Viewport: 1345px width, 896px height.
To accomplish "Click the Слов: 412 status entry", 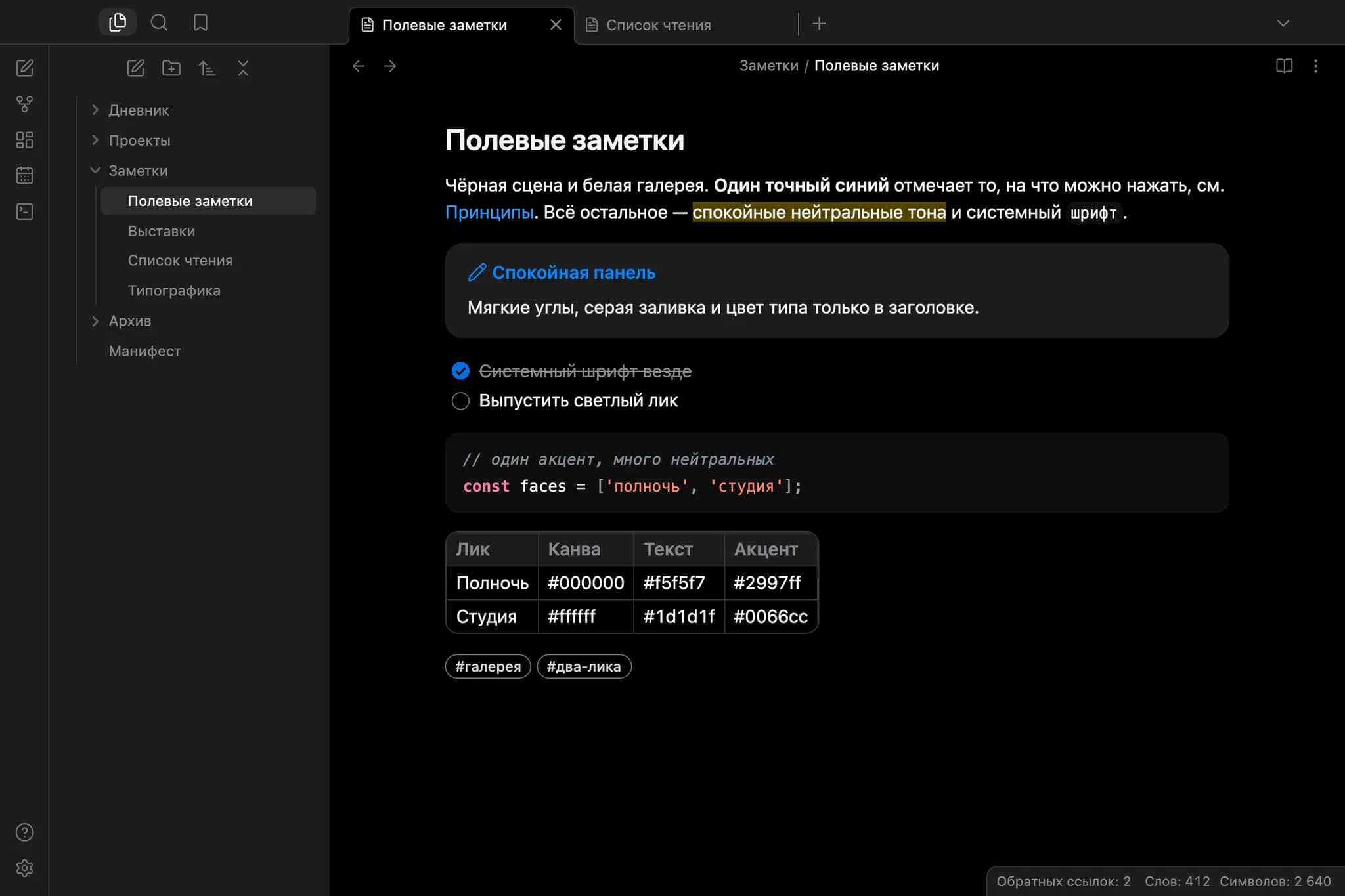I will click(x=1177, y=881).
